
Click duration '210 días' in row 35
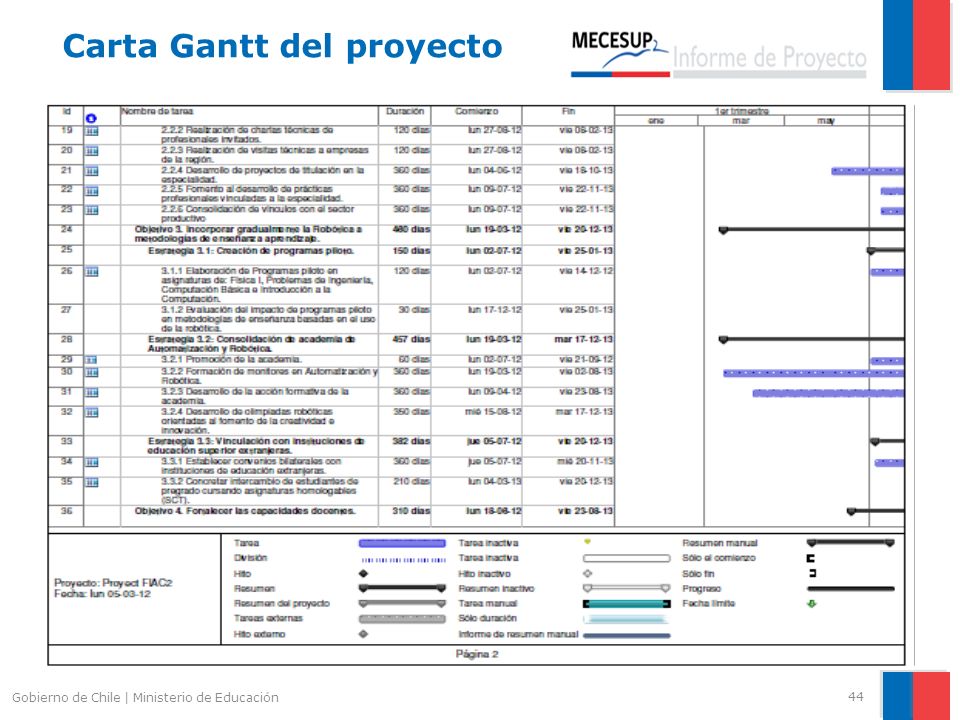pyautogui.click(x=411, y=482)
